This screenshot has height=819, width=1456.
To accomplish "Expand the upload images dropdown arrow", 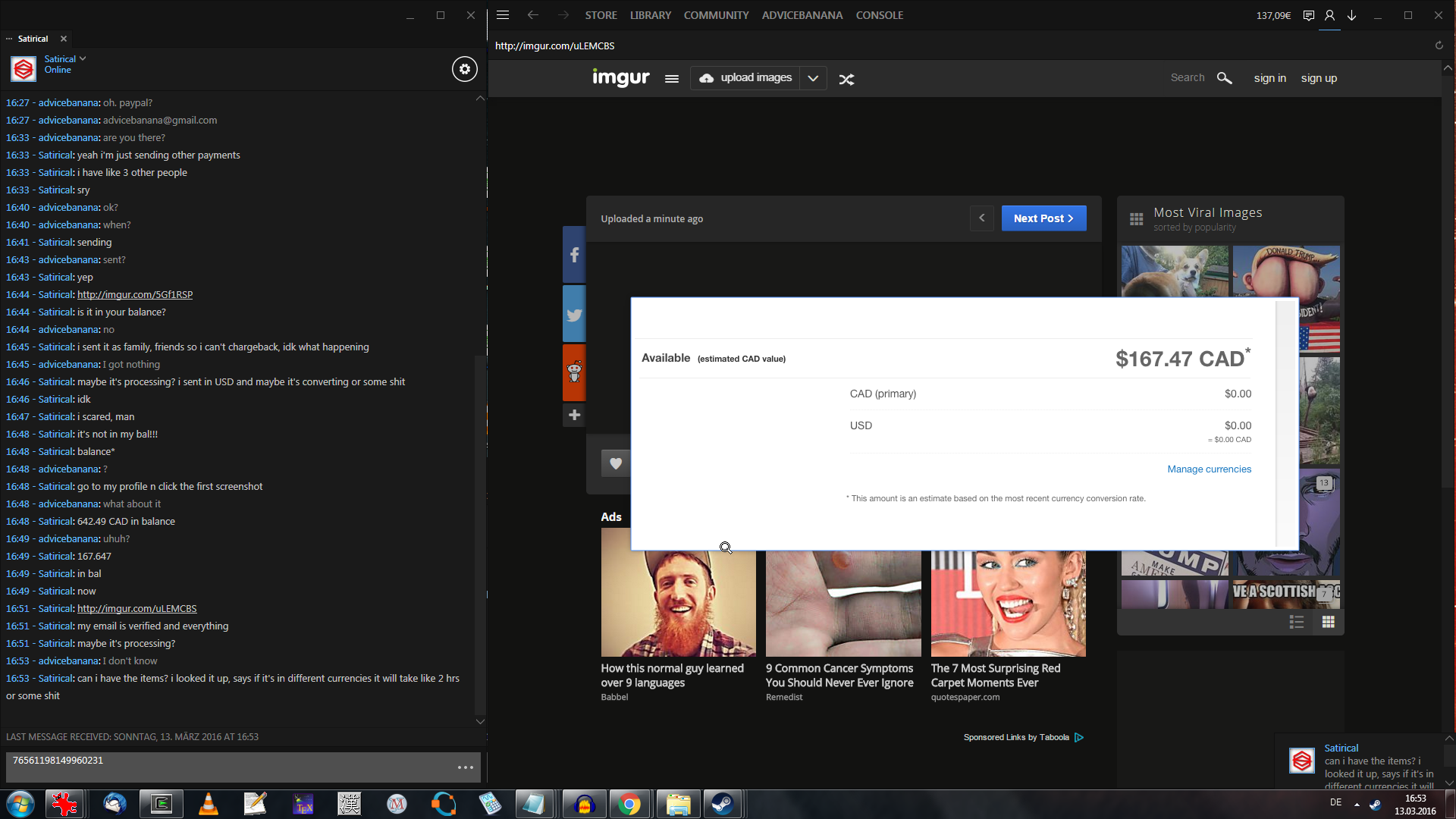I will [813, 78].
